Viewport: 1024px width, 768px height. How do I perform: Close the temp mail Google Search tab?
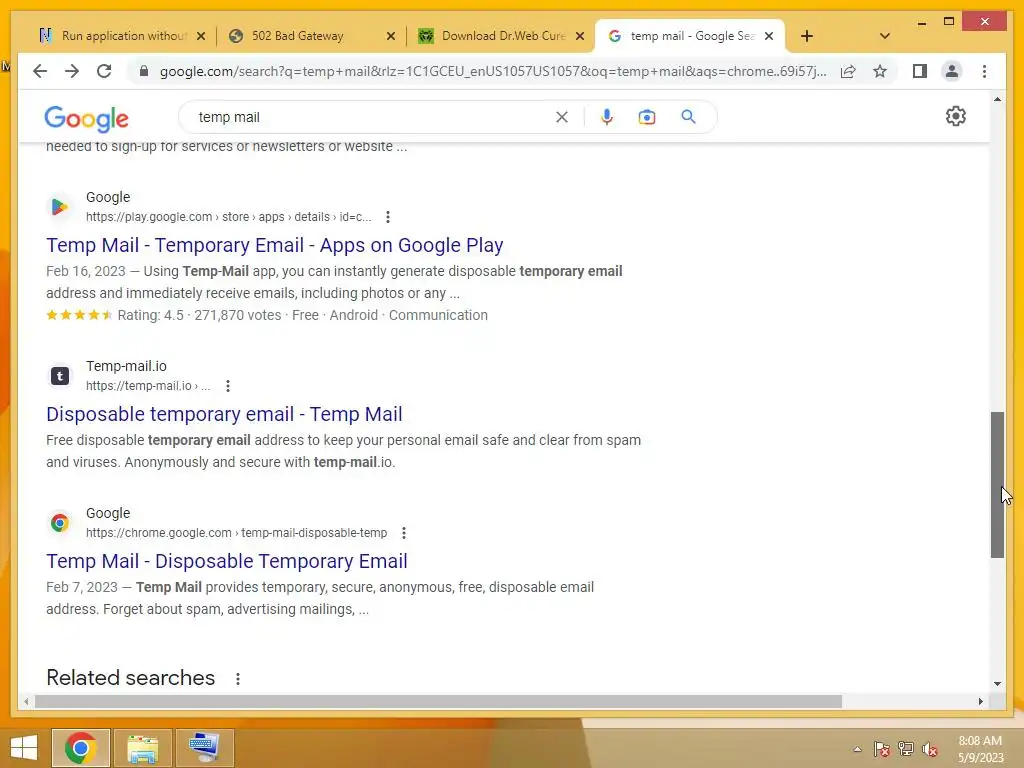pos(769,36)
